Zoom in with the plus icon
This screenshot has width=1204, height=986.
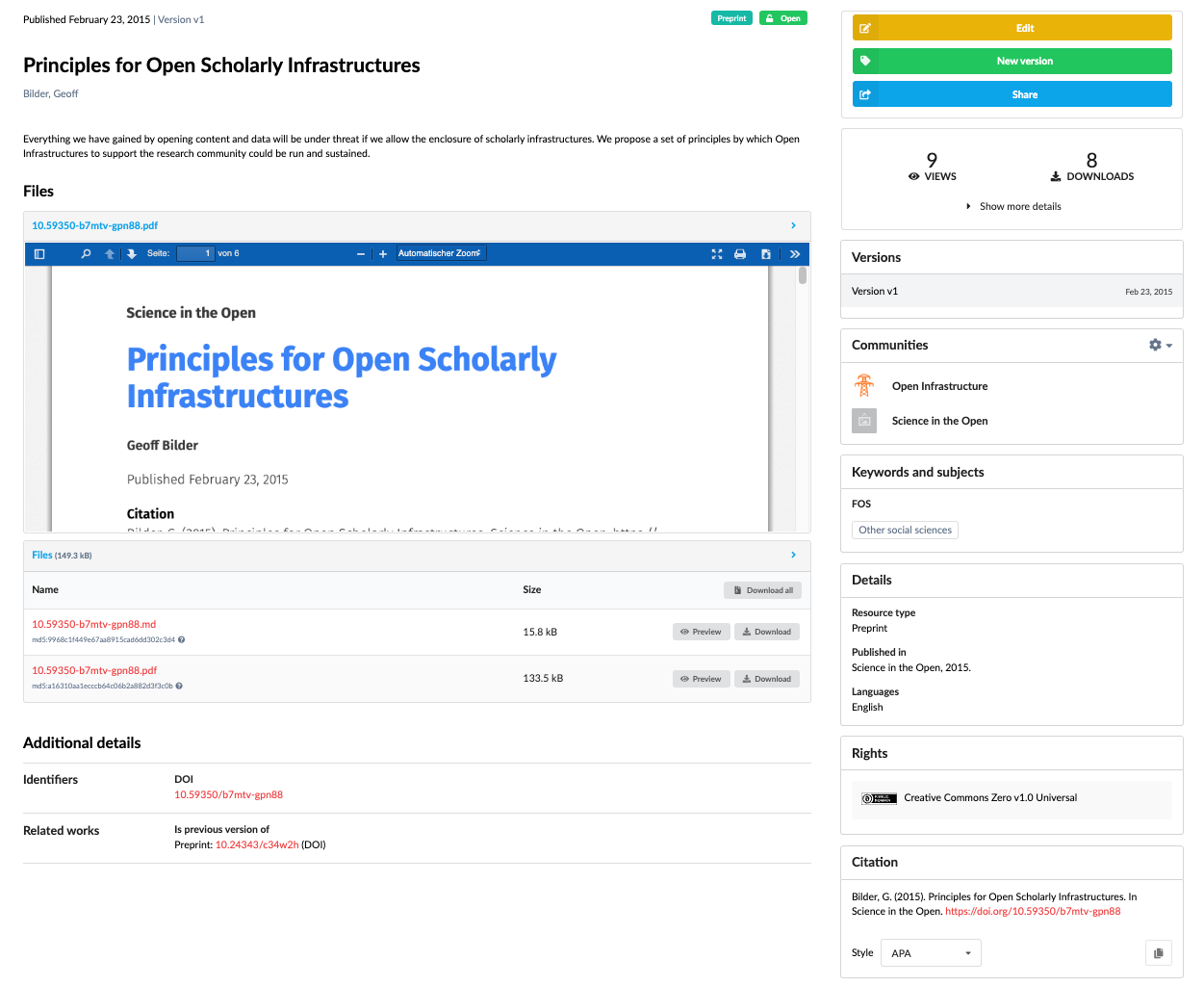point(383,254)
